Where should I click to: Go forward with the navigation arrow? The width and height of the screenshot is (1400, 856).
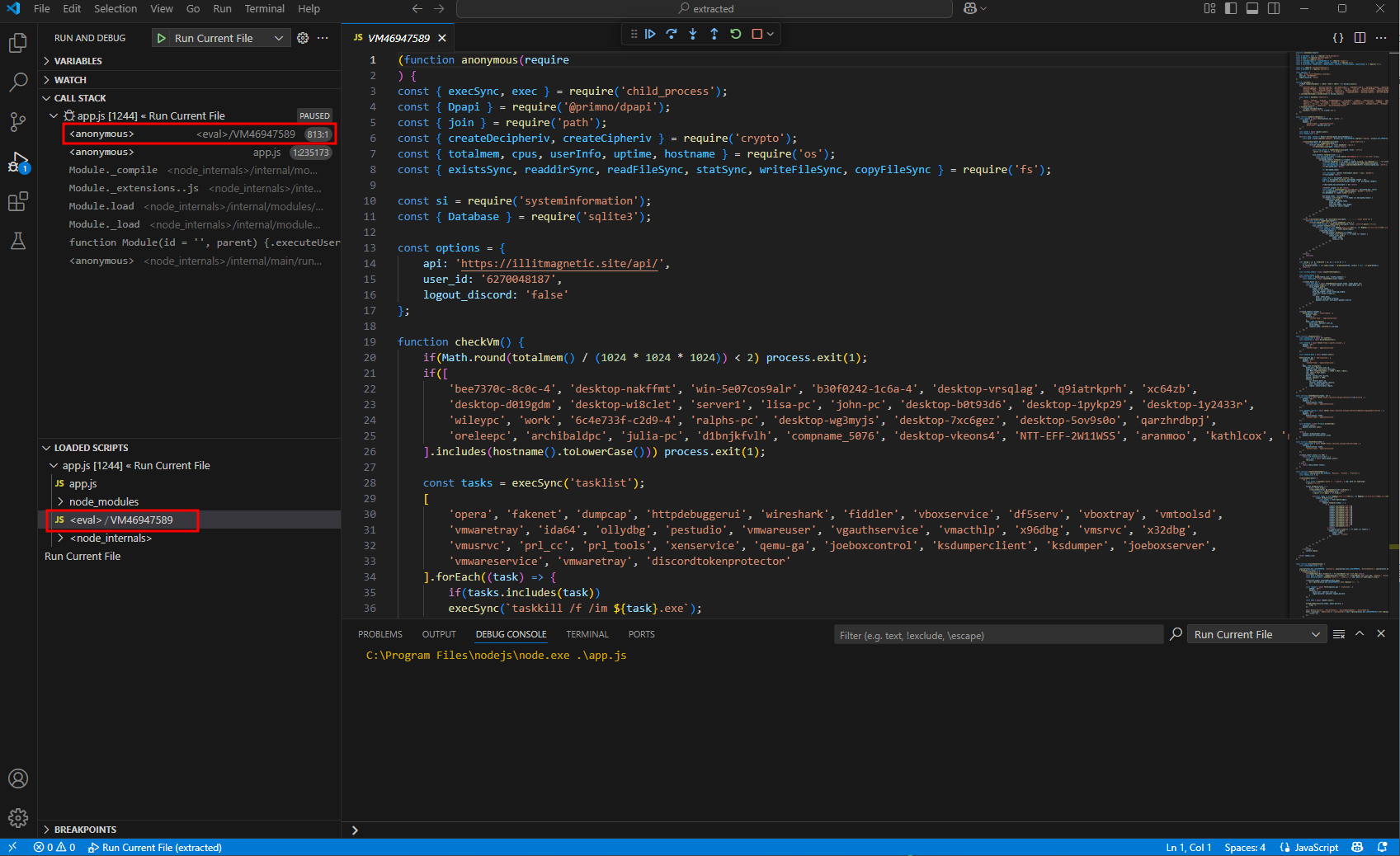coord(439,8)
